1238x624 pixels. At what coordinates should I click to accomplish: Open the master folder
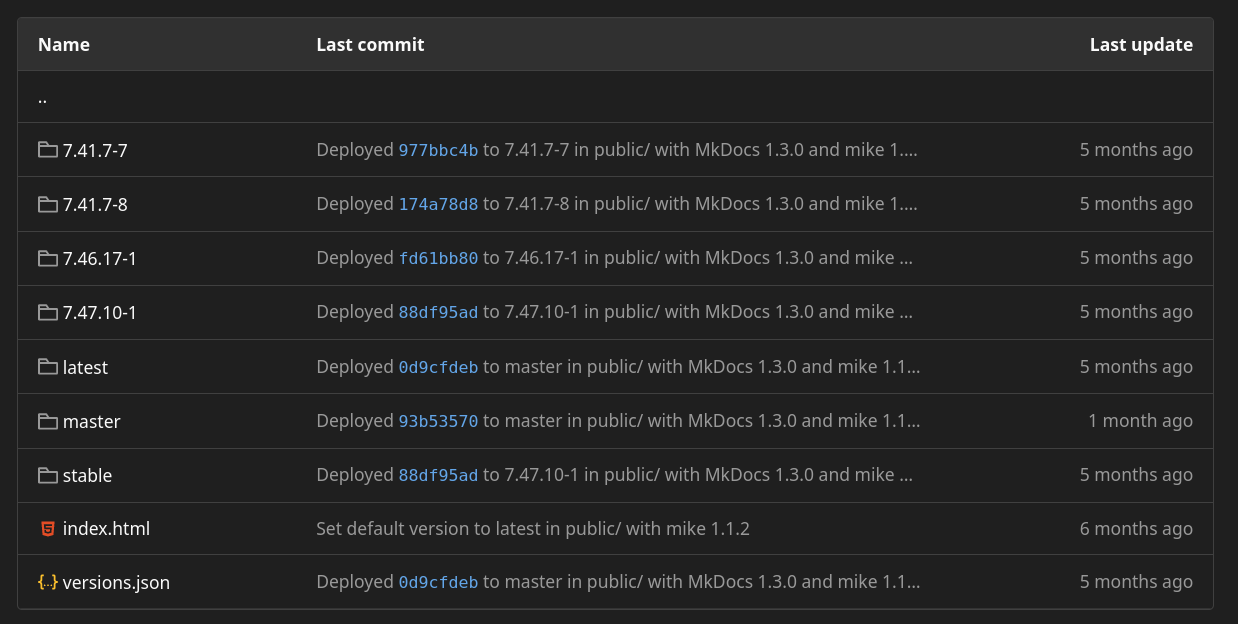point(92,421)
